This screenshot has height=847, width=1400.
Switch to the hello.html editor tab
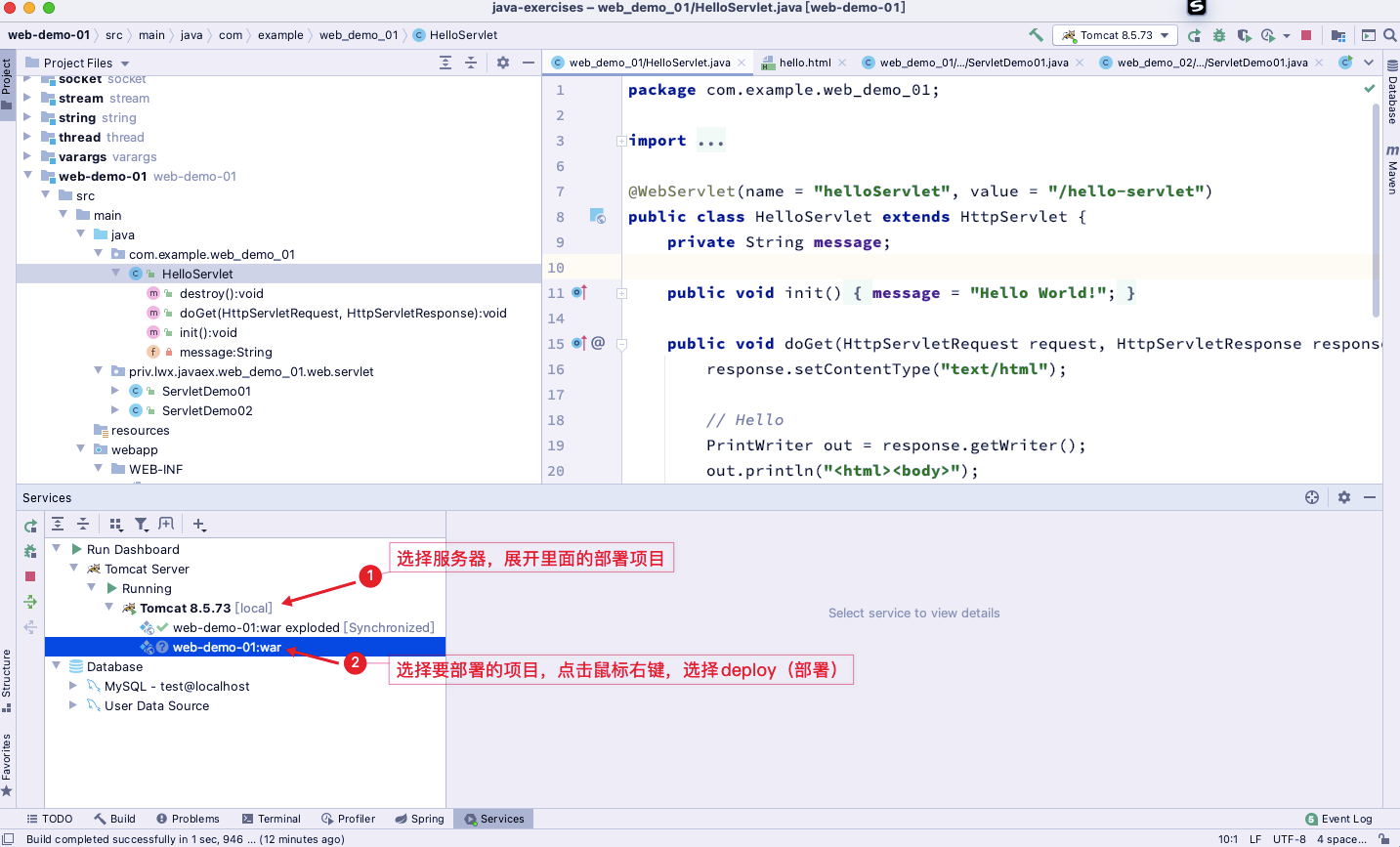805,63
